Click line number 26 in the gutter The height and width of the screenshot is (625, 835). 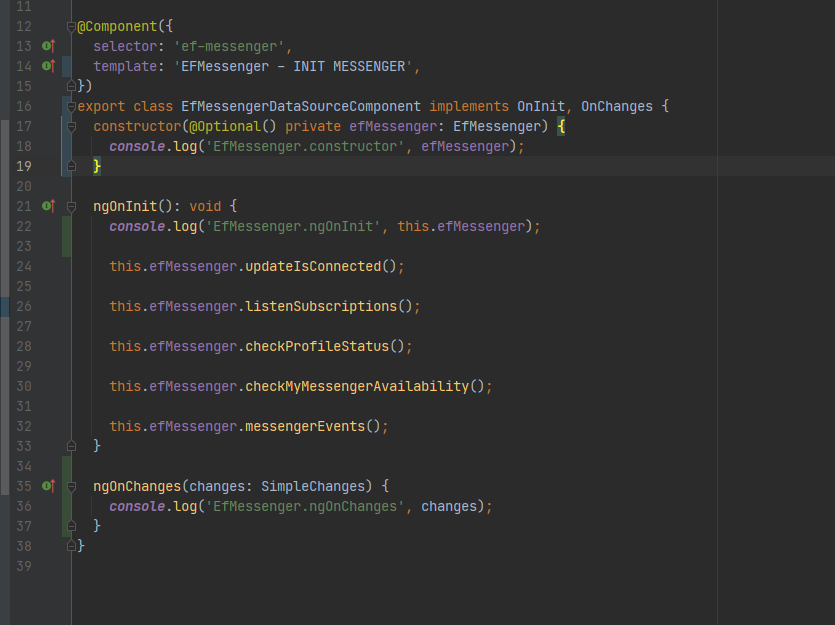click(x=23, y=306)
